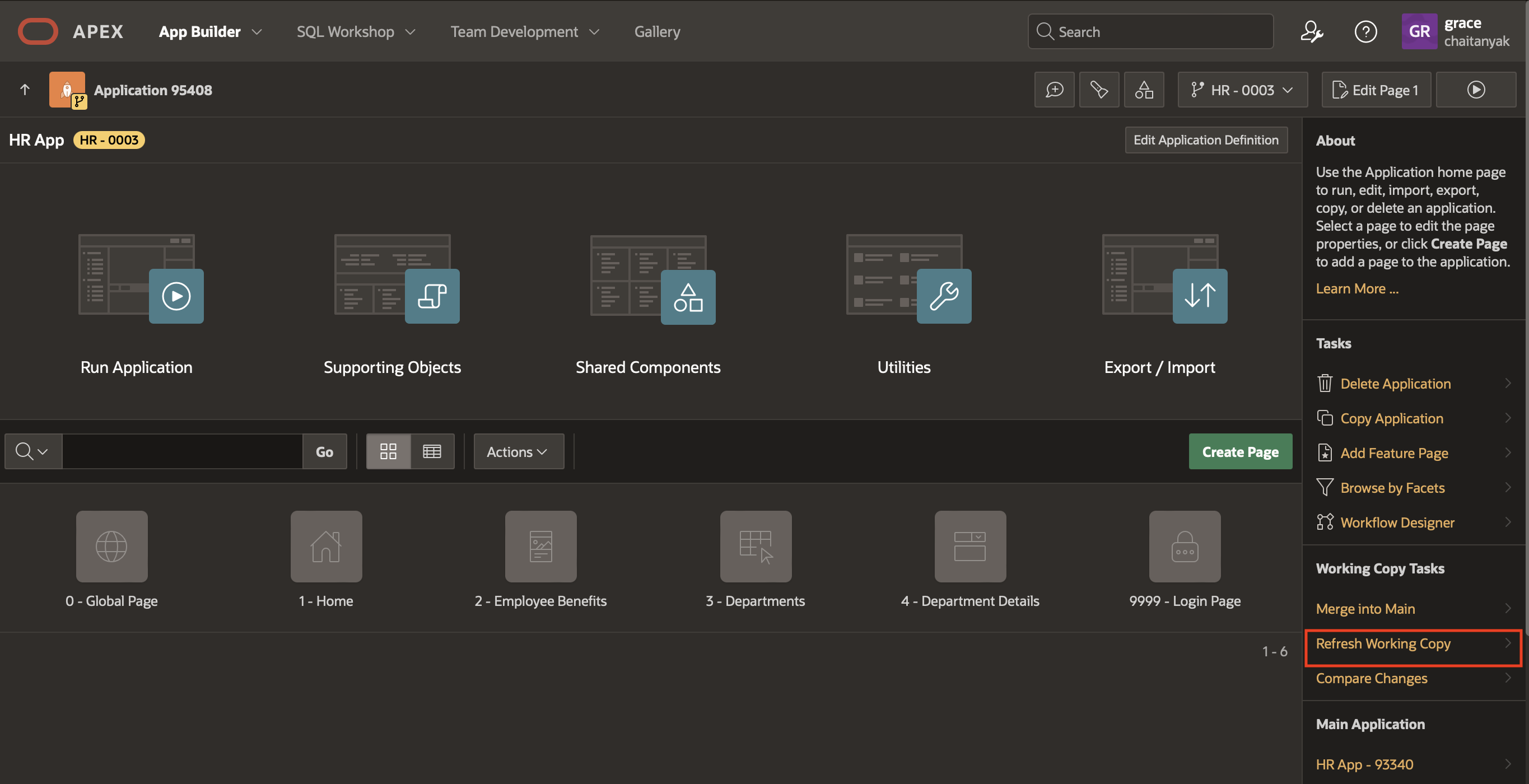Image resolution: width=1529 pixels, height=784 pixels.
Task: Open the Gallery menu item
Action: pos(656,31)
